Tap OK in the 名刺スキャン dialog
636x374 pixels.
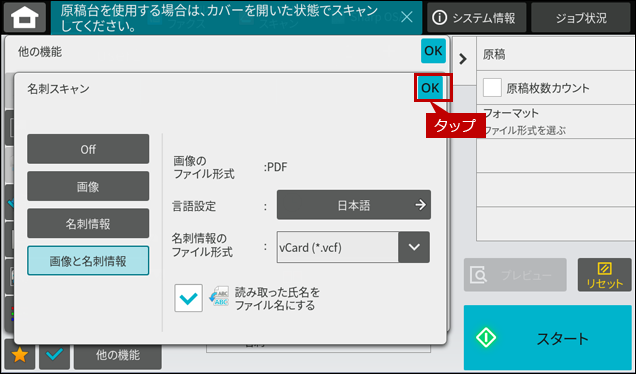[430, 88]
